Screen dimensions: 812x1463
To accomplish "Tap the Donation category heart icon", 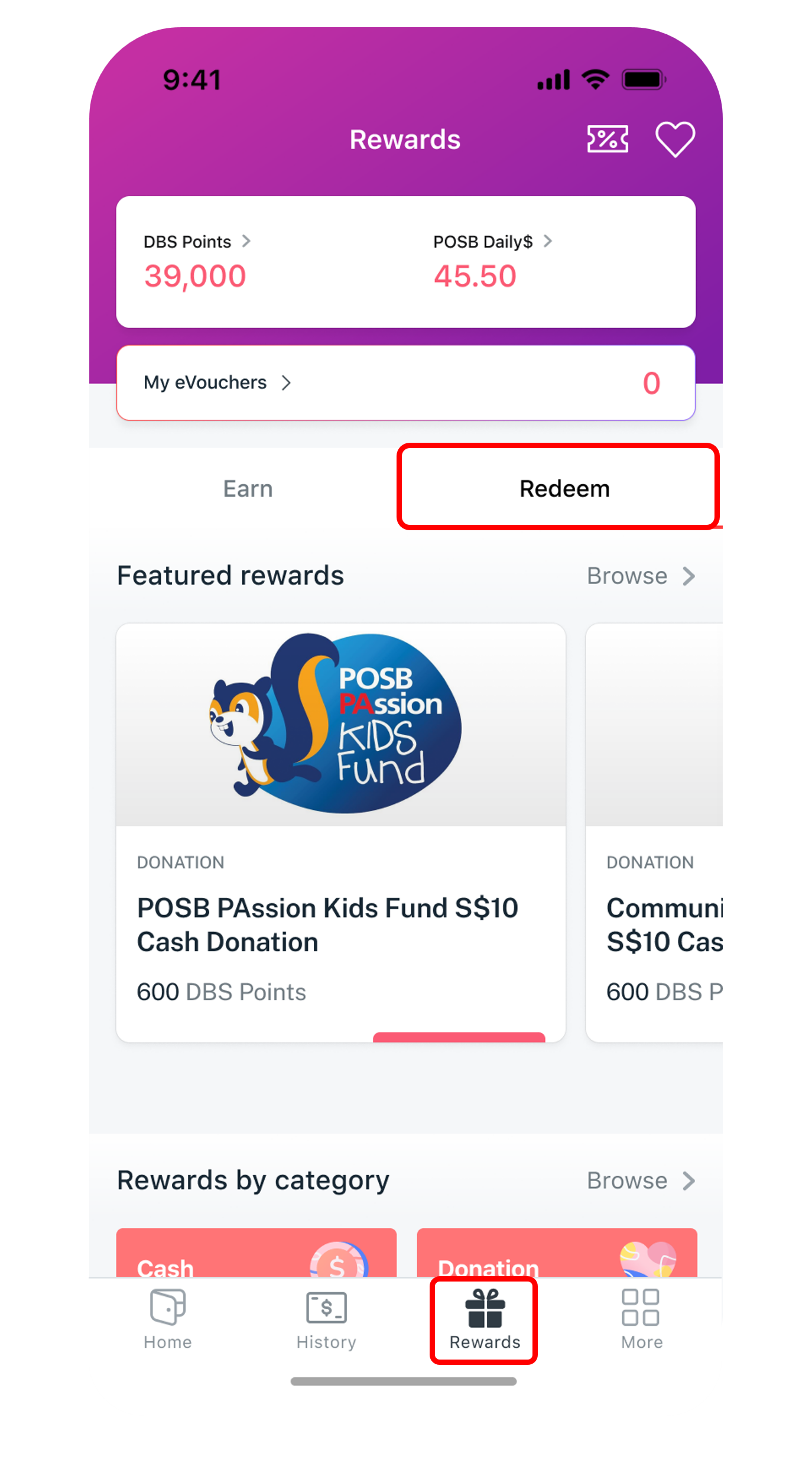I will click(x=647, y=1260).
